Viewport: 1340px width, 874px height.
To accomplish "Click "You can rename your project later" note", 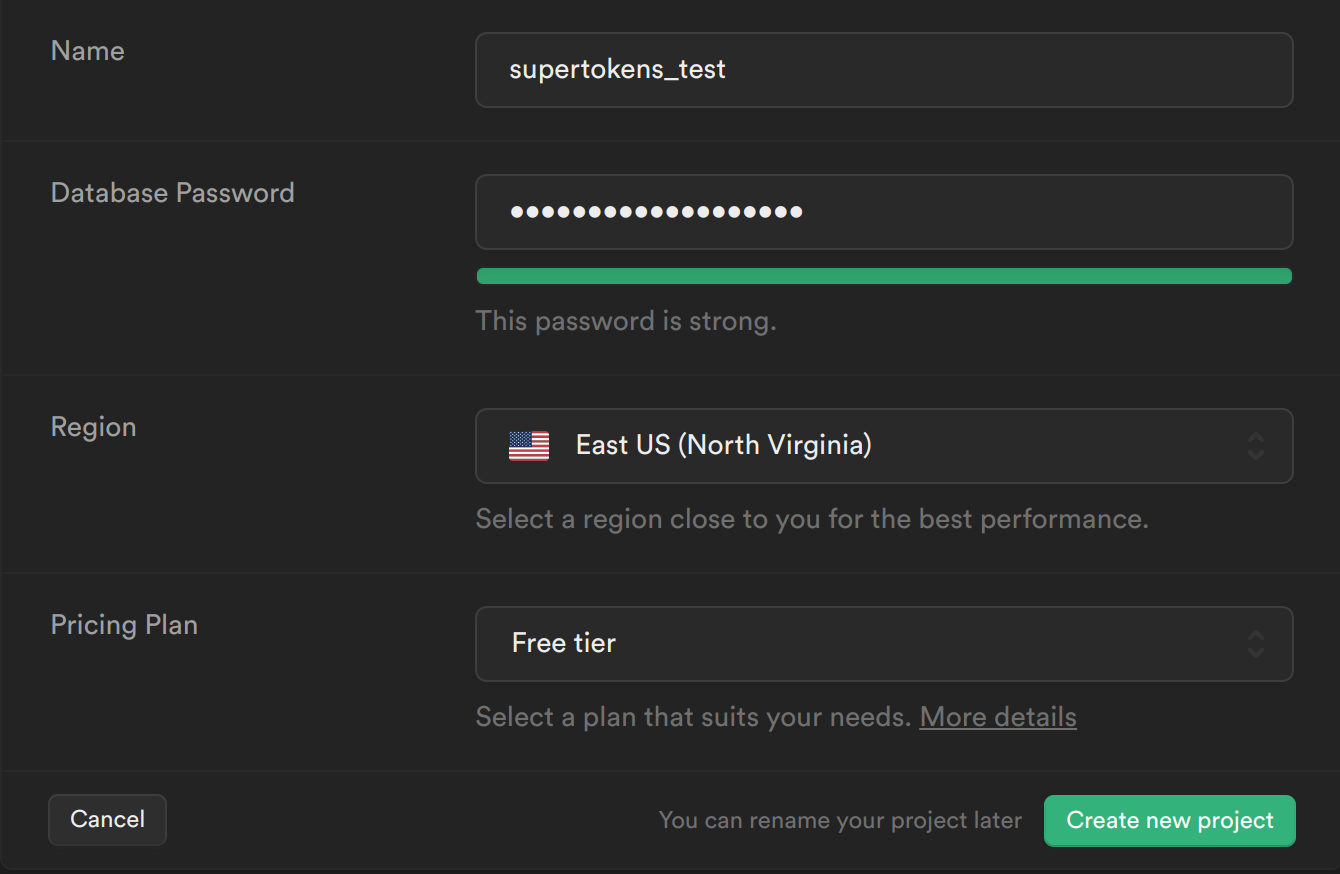I will tap(840, 821).
